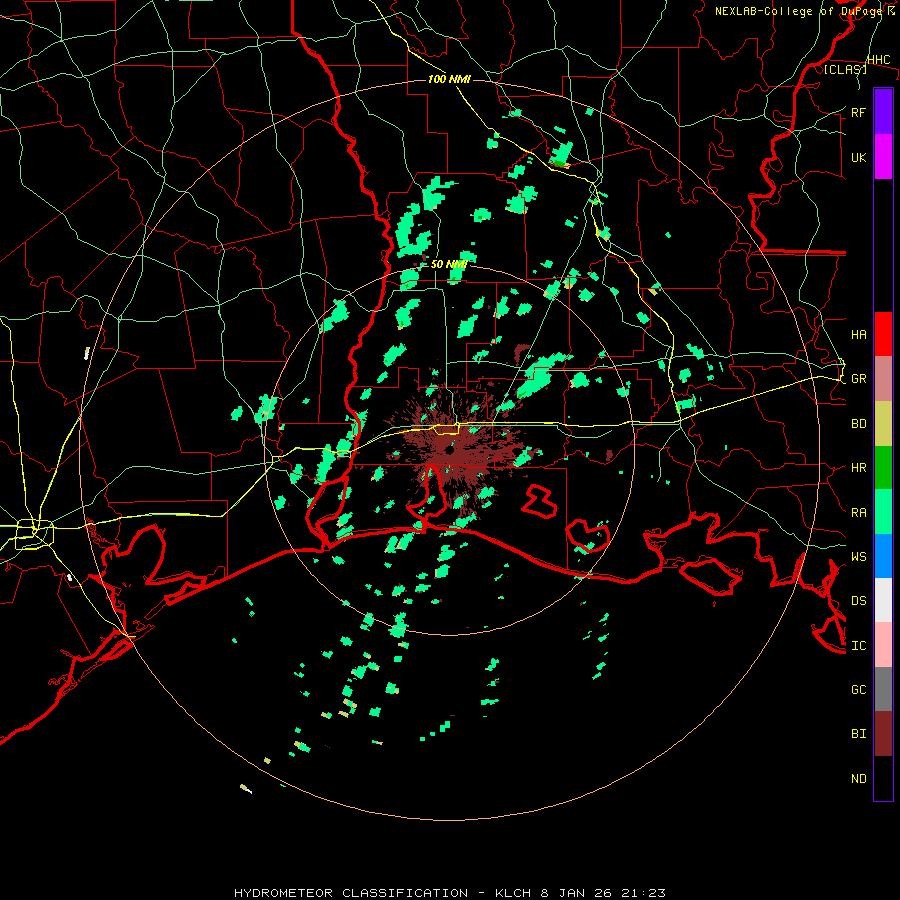
Task: Click the 100 NMI range ring label
Action: point(449,79)
